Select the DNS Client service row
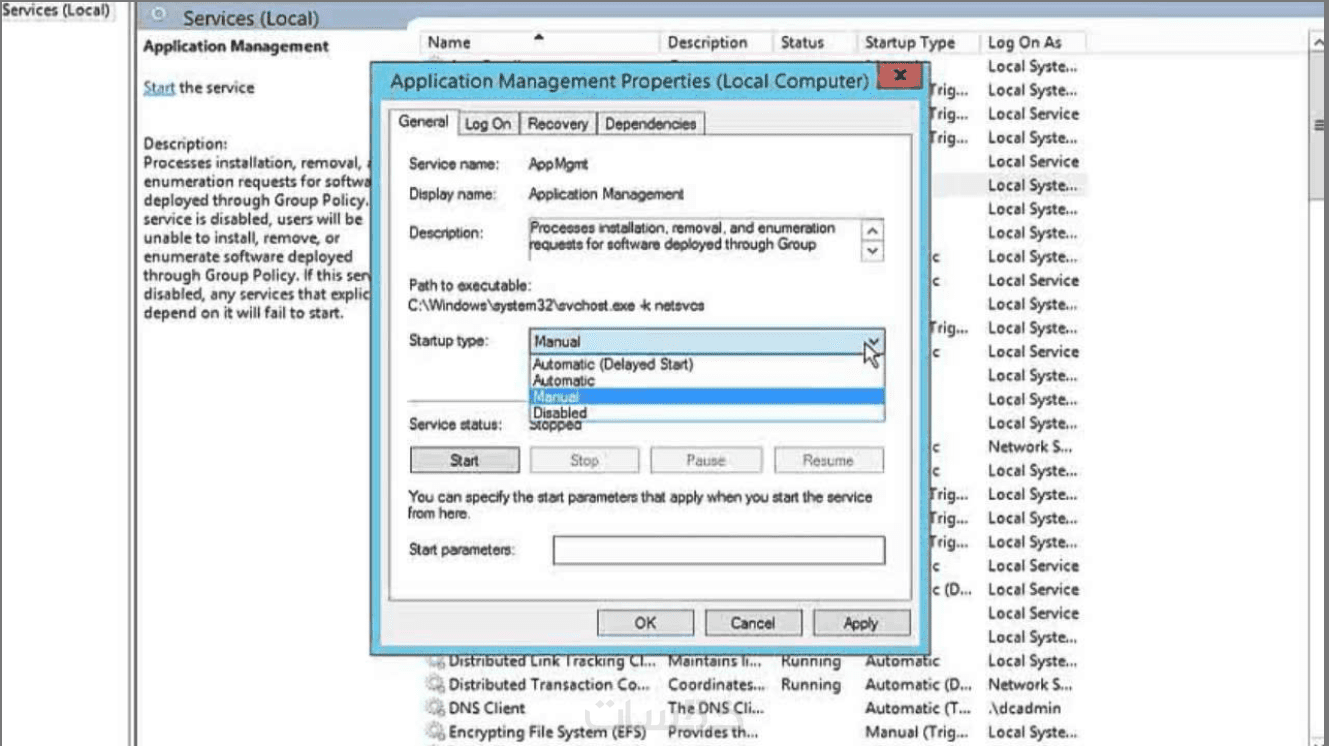Viewport: 1329px width, 746px height. 755,709
